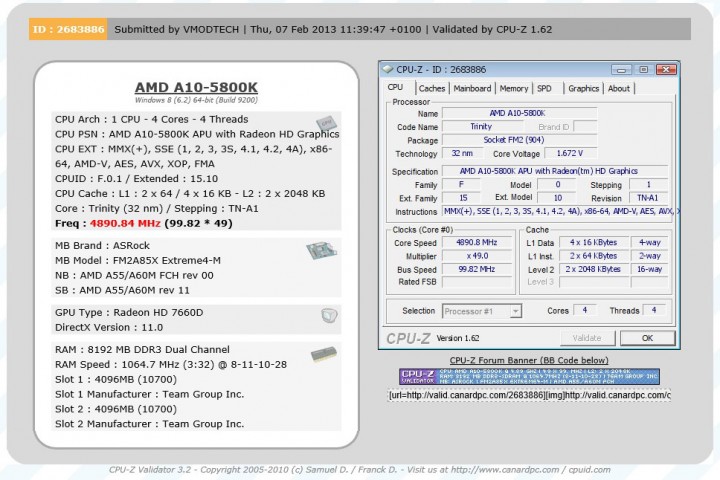720x480 pixels.
Task: Open the Mainboard tab
Action: [472, 88]
